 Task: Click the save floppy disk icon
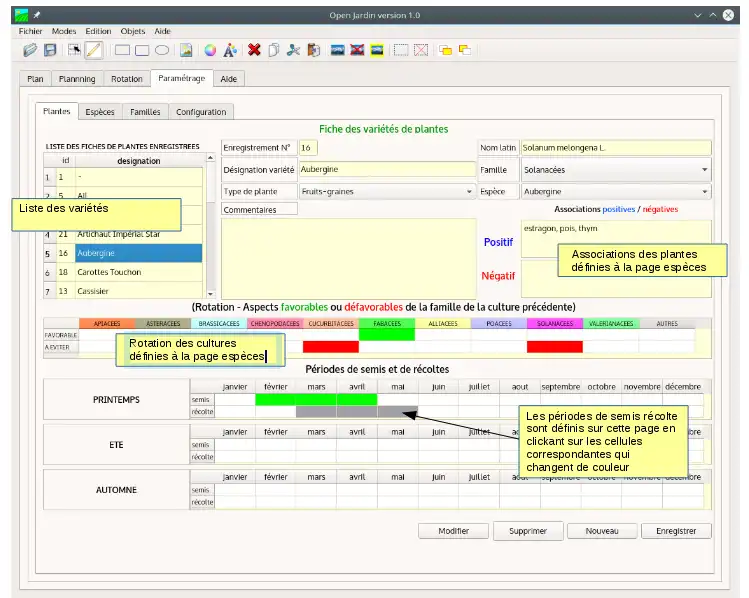tap(49, 49)
